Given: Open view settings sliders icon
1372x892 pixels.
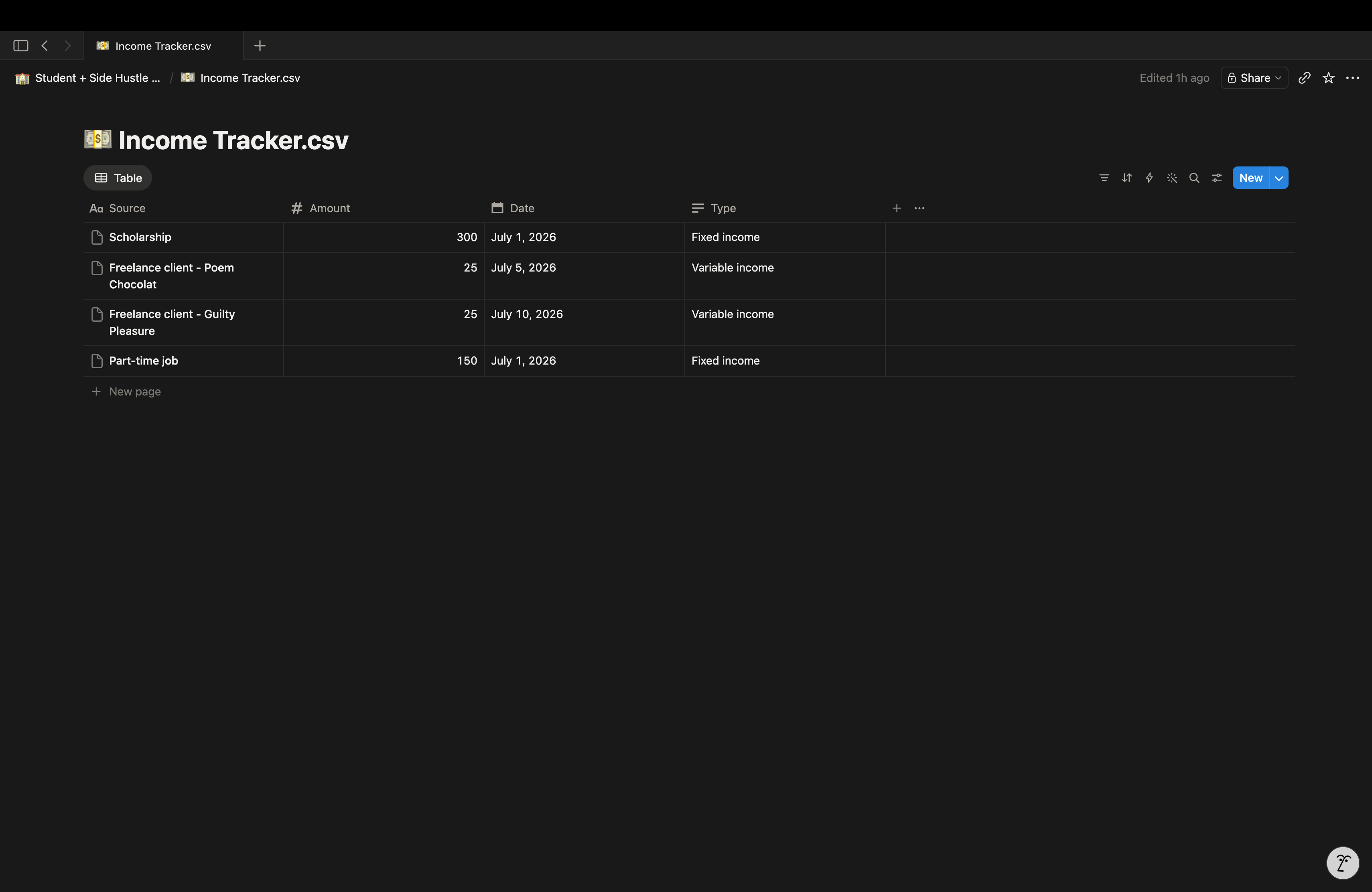Looking at the screenshot, I should [1216, 178].
